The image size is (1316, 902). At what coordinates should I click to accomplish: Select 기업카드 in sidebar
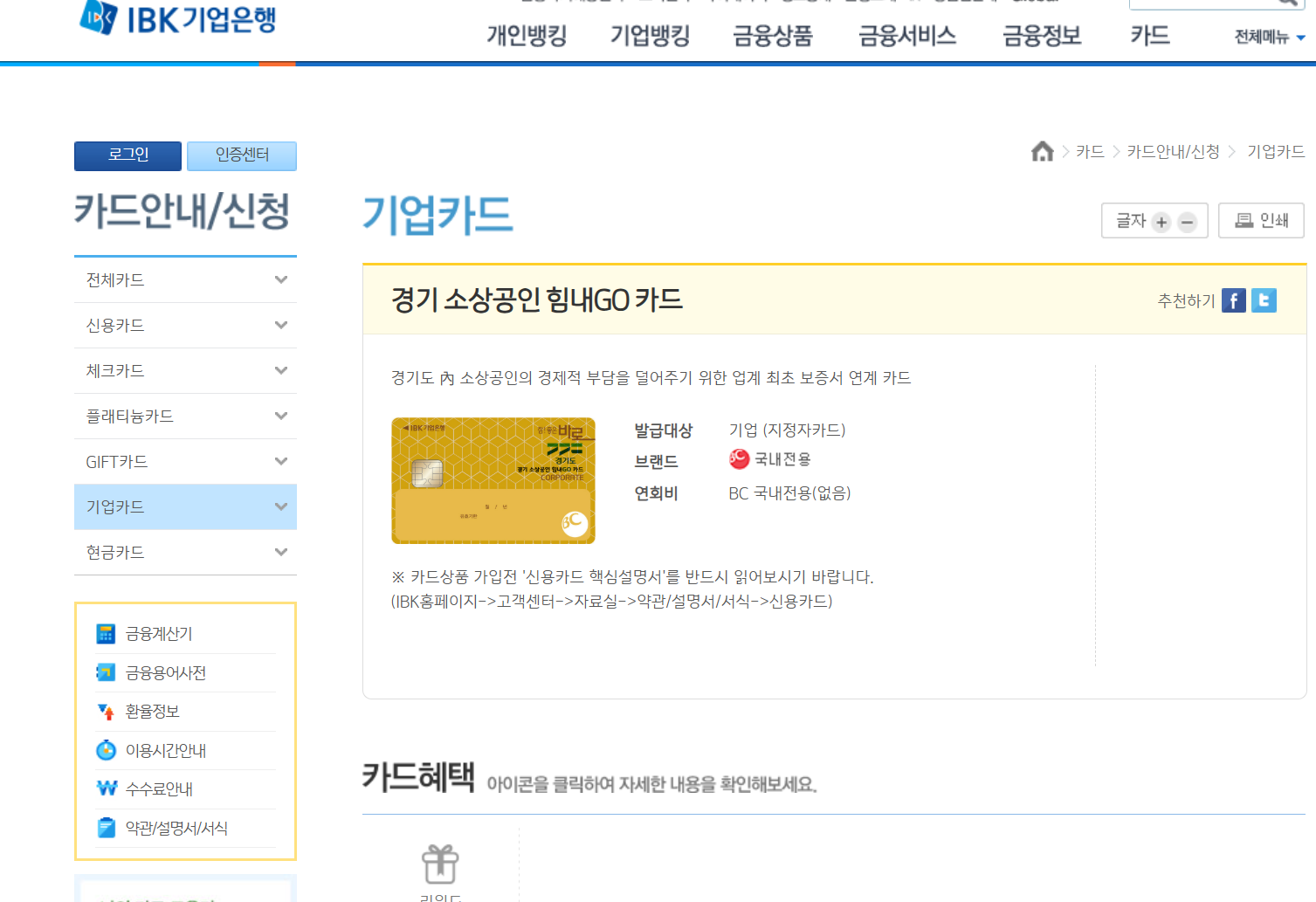(185, 507)
